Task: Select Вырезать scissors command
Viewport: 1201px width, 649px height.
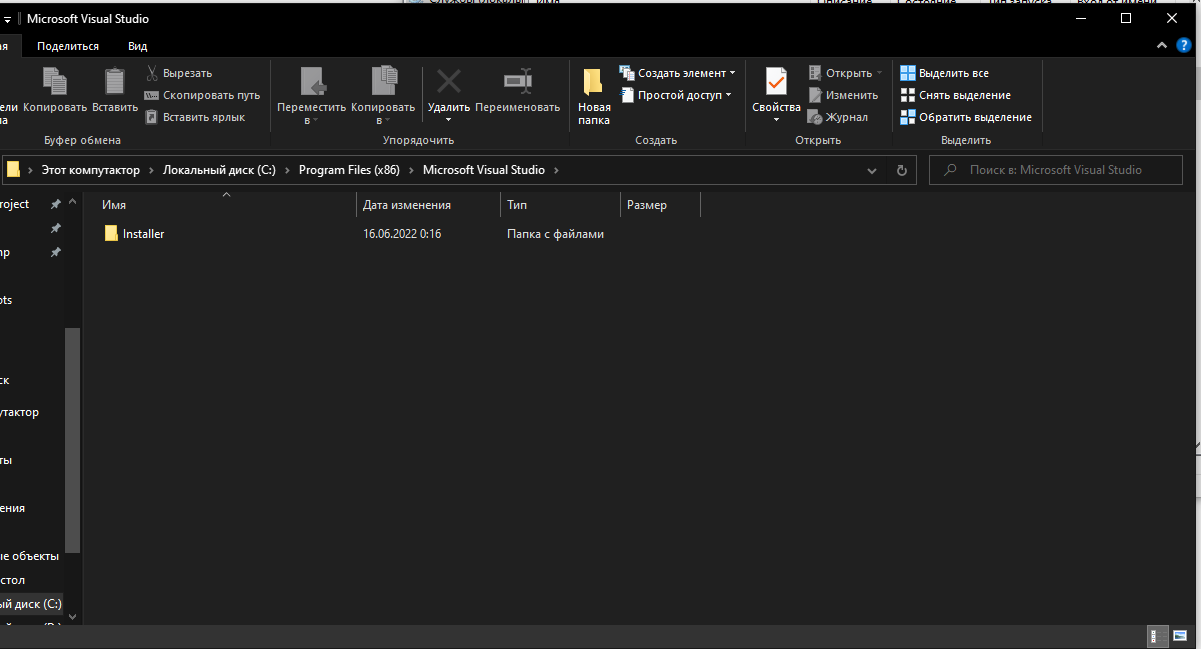Action: pyautogui.click(x=178, y=73)
